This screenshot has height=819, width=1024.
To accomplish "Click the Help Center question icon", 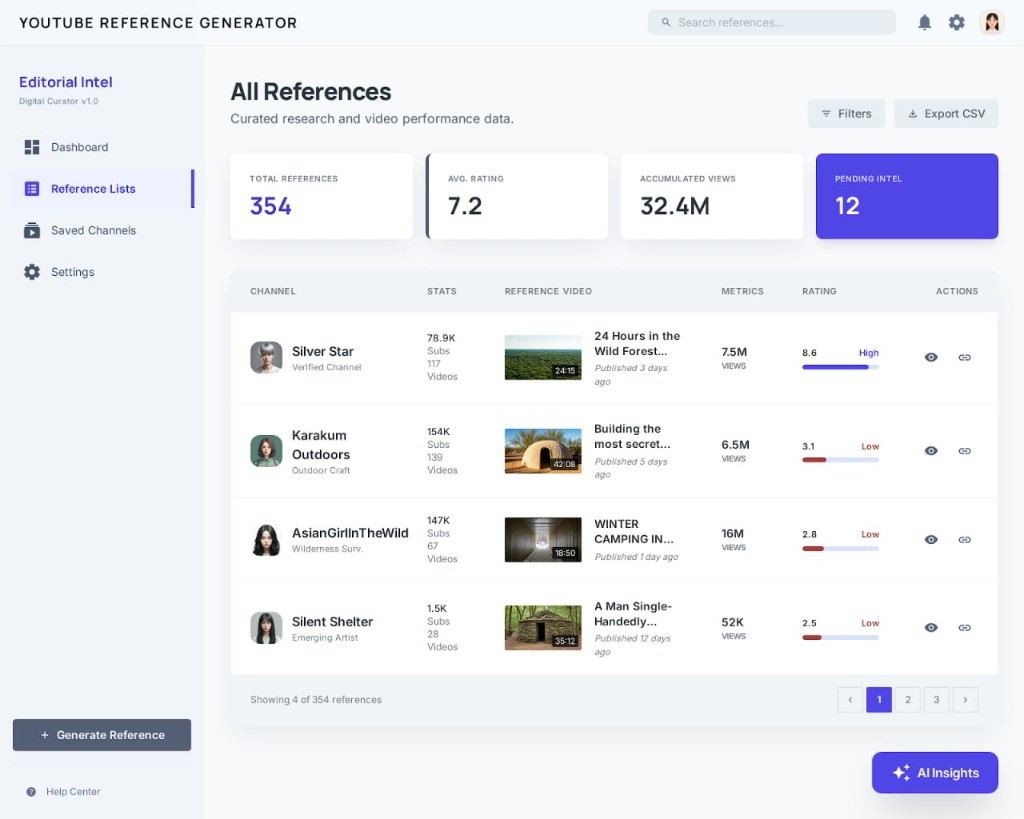I will (31, 792).
